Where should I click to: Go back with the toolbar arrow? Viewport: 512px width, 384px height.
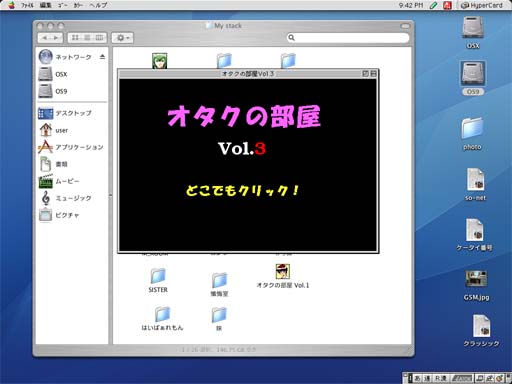[x=44, y=38]
